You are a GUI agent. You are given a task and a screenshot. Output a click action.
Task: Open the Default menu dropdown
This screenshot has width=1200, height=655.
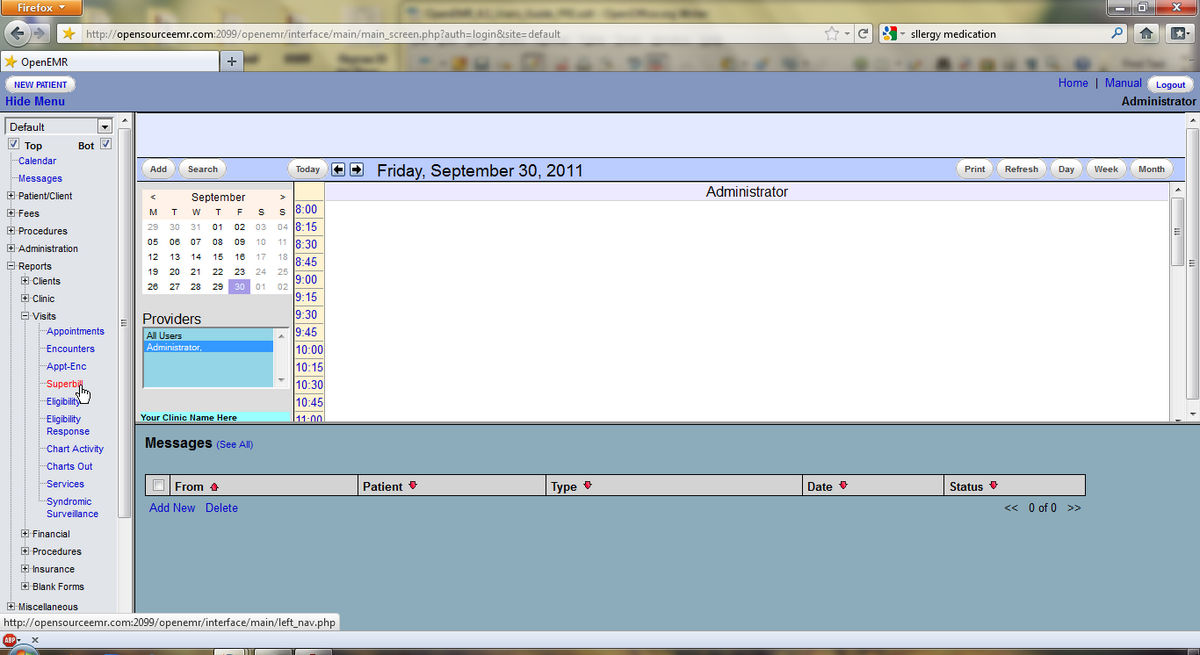[x=59, y=127]
